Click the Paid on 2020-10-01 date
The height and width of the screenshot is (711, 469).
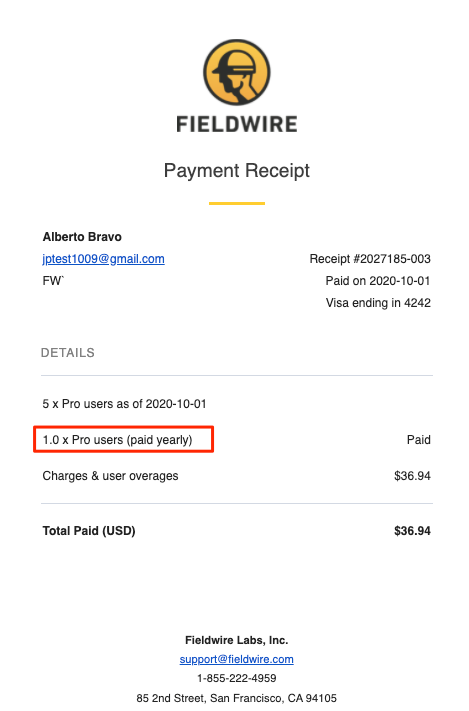[x=378, y=281]
